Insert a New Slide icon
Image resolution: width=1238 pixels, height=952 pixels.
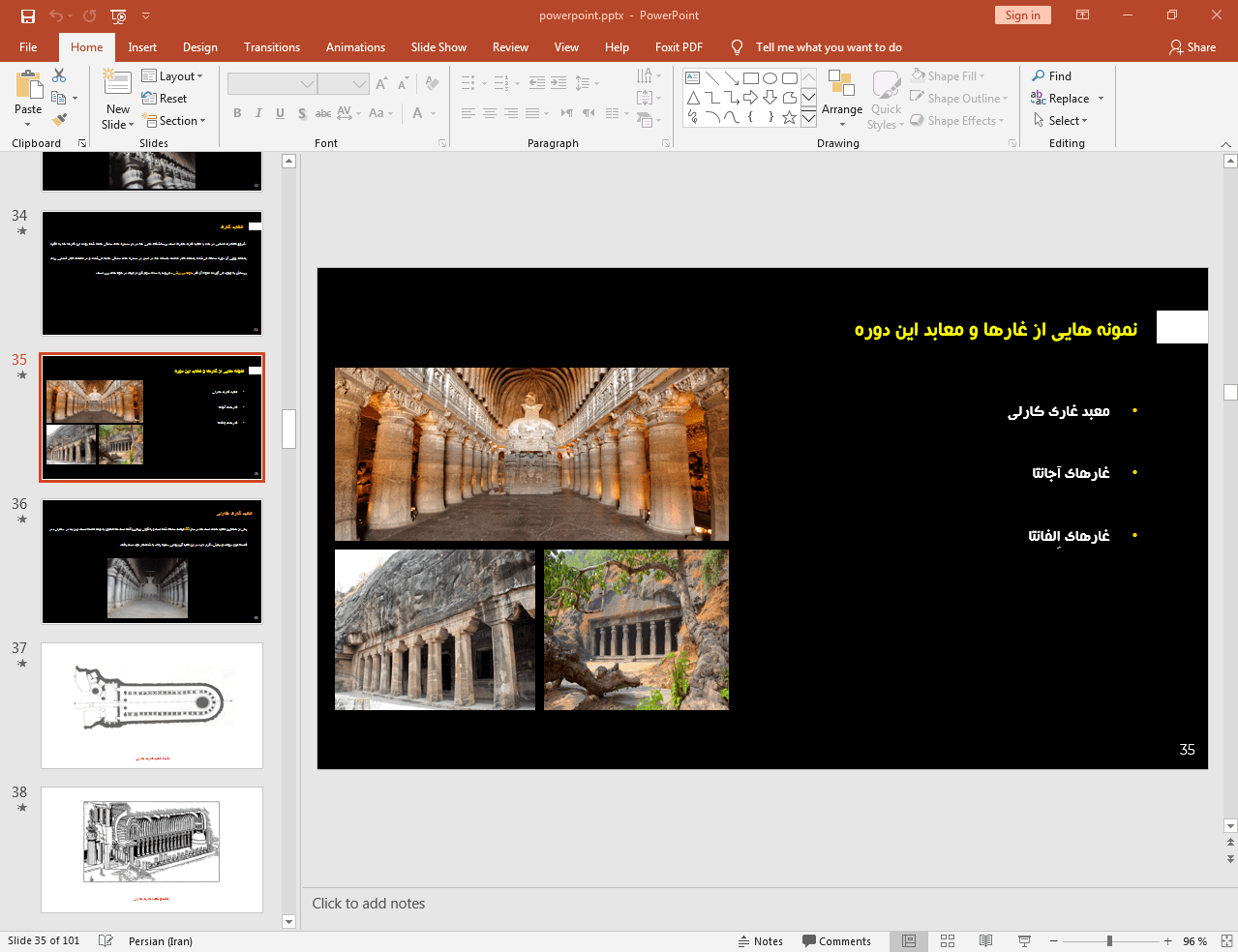point(117,83)
